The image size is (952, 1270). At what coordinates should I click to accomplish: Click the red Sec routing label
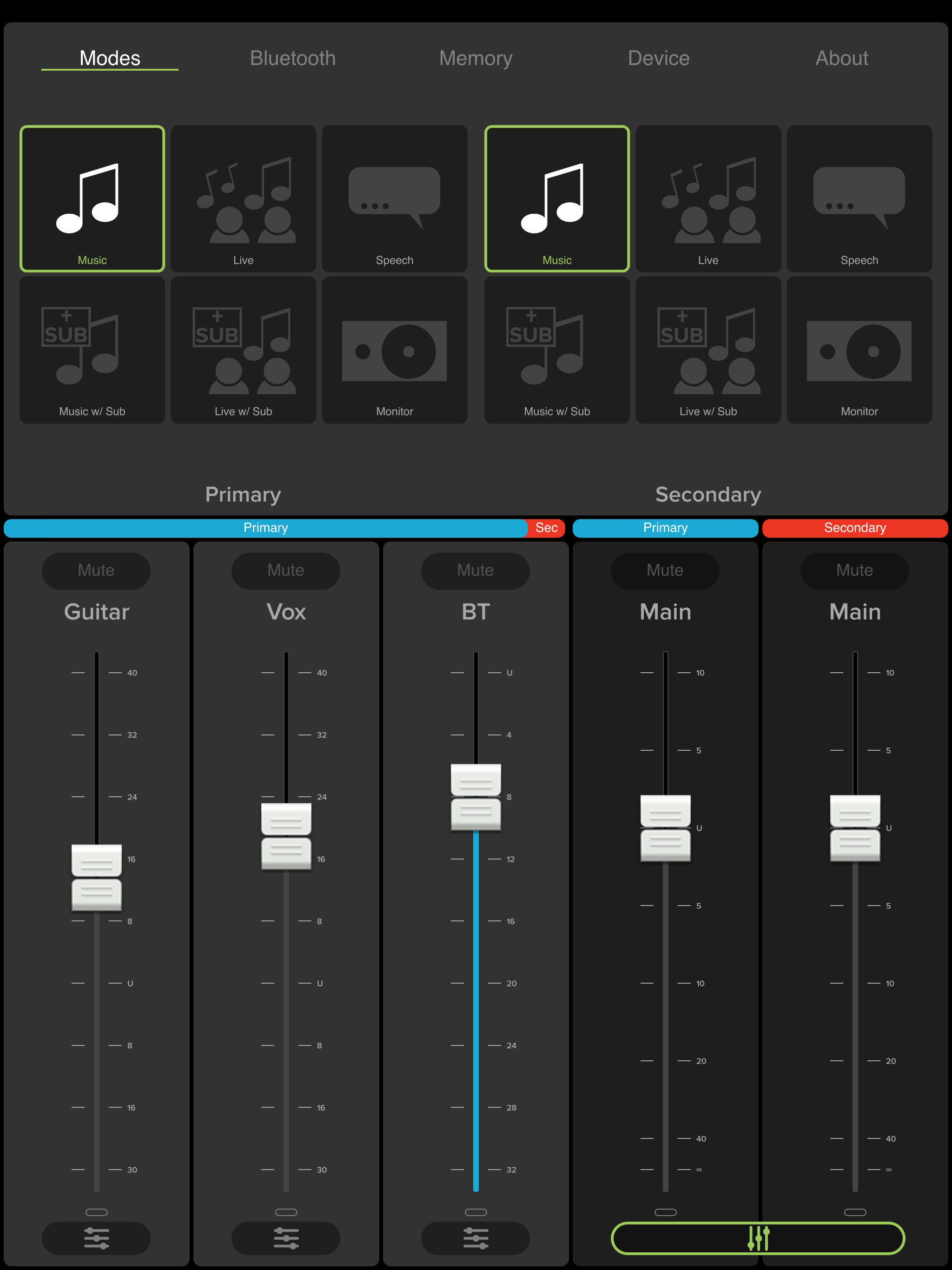[x=546, y=528]
